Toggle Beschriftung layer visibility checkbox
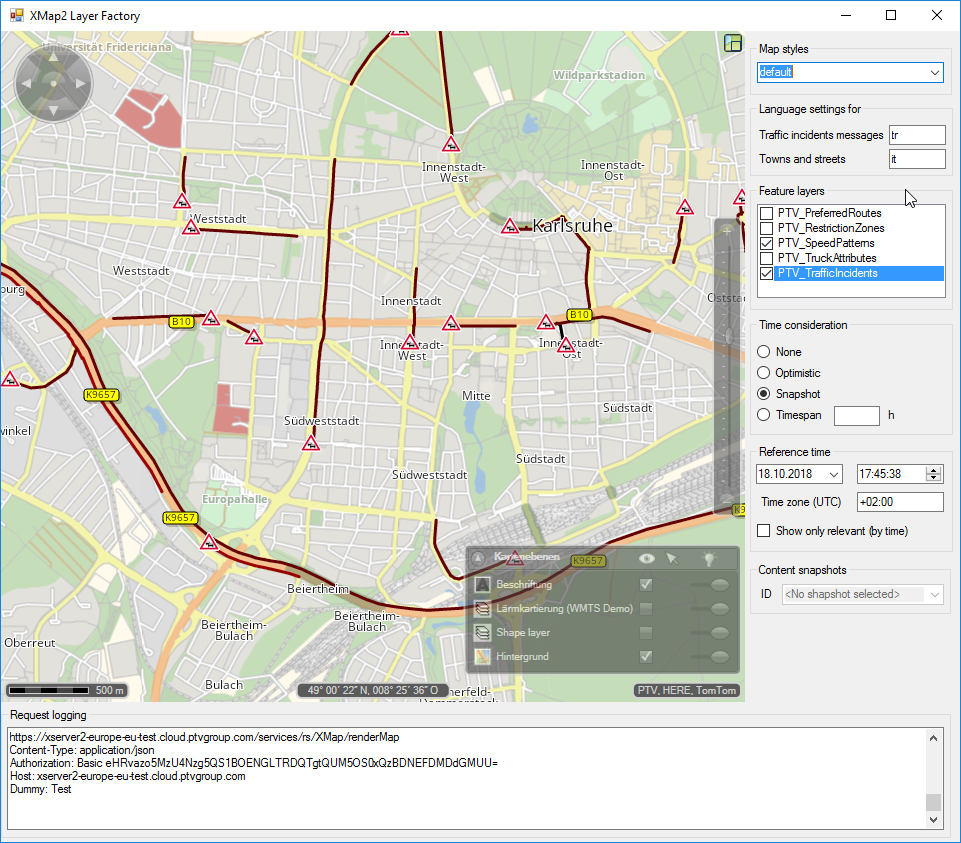The height and width of the screenshot is (843, 961). [x=645, y=584]
